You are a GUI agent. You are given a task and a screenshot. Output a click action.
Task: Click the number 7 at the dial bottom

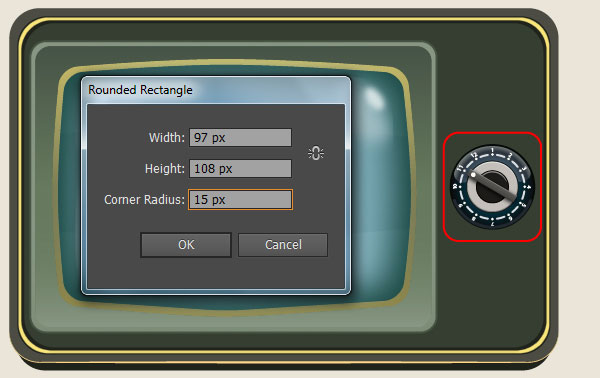(492, 223)
